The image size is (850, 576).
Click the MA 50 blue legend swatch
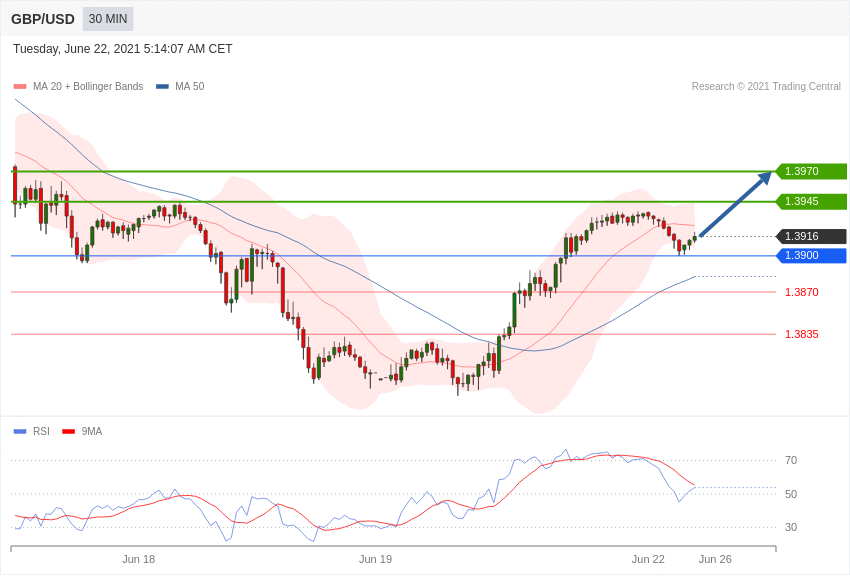click(x=162, y=87)
